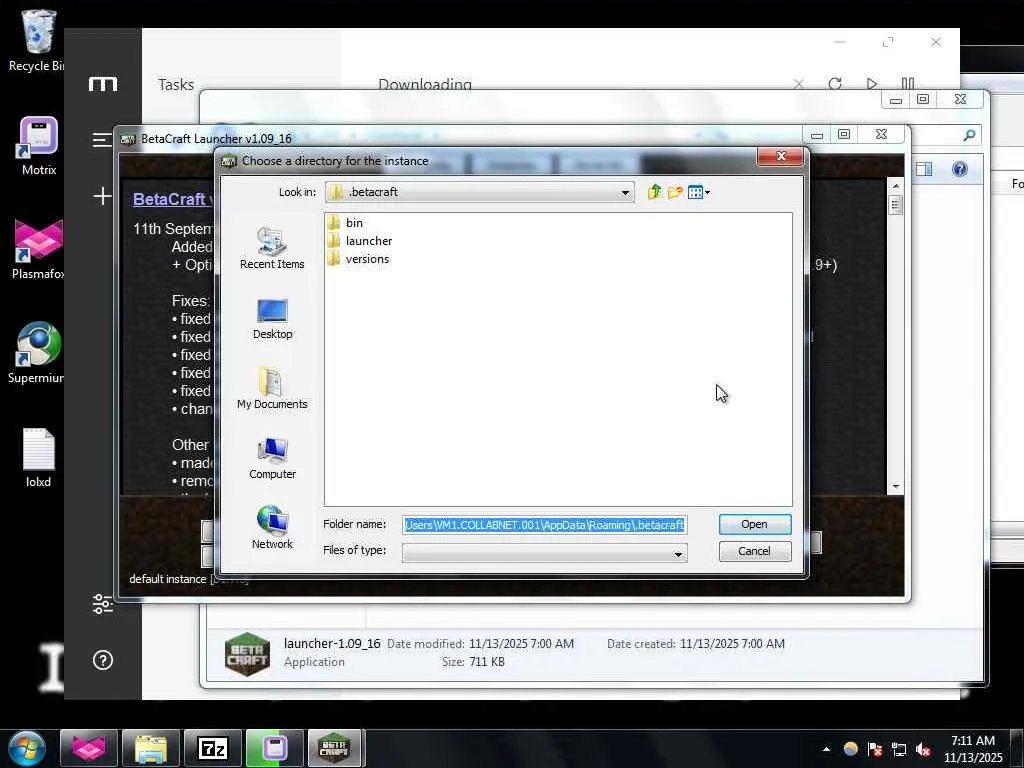Open the BetaCraft link in launcher changelog

171,199
